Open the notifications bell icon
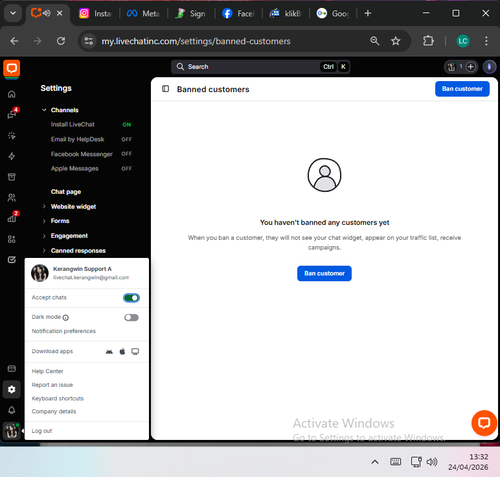 (x=12, y=410)
